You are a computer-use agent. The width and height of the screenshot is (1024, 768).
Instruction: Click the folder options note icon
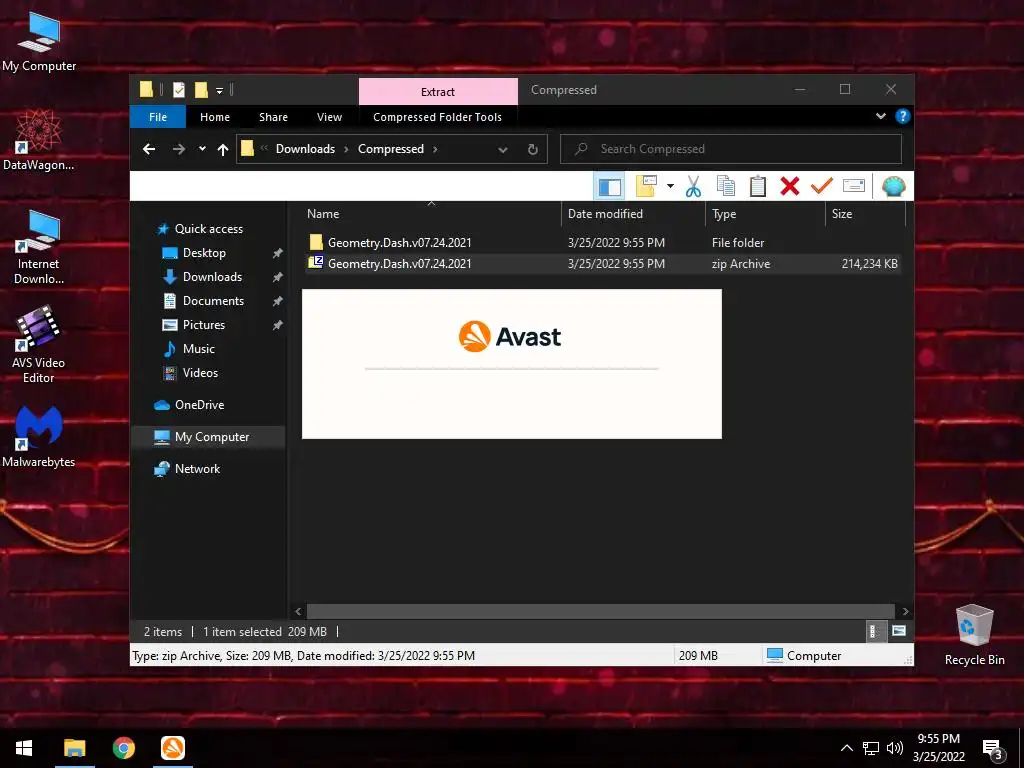[x=646, y=187]
